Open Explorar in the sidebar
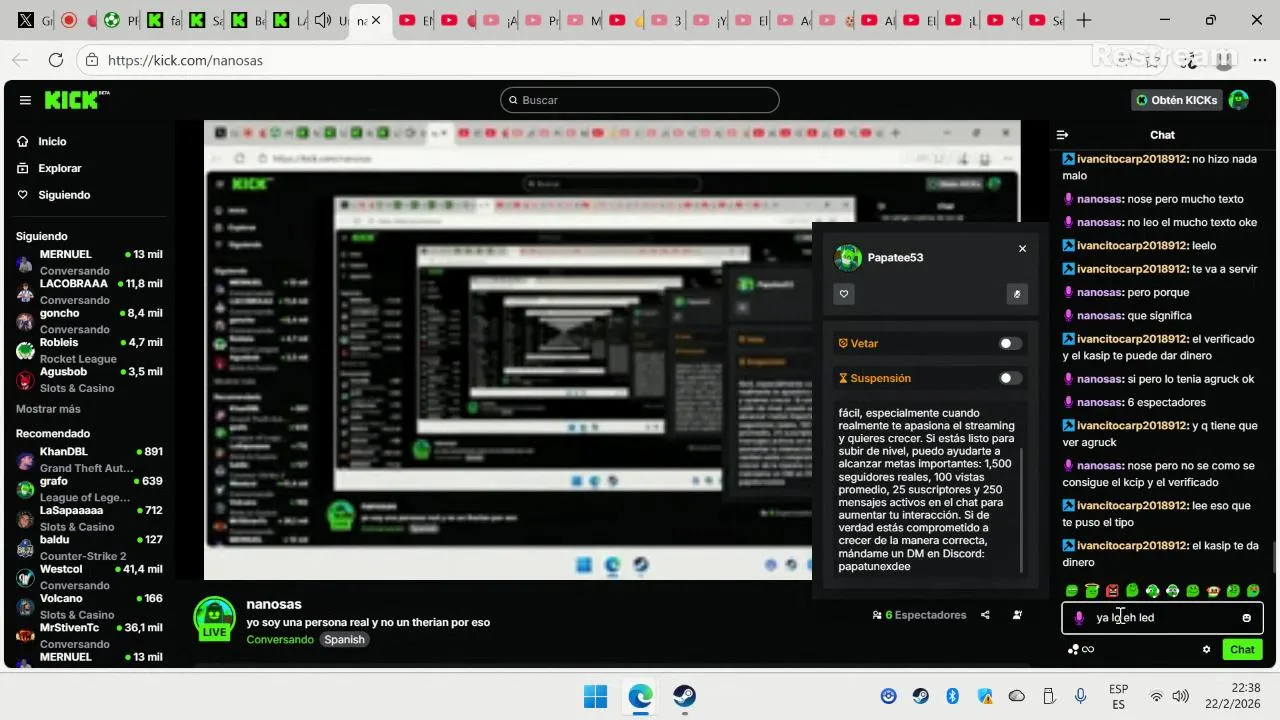Viewport: 1280px width, 720px height. click(x=59, y=168)
